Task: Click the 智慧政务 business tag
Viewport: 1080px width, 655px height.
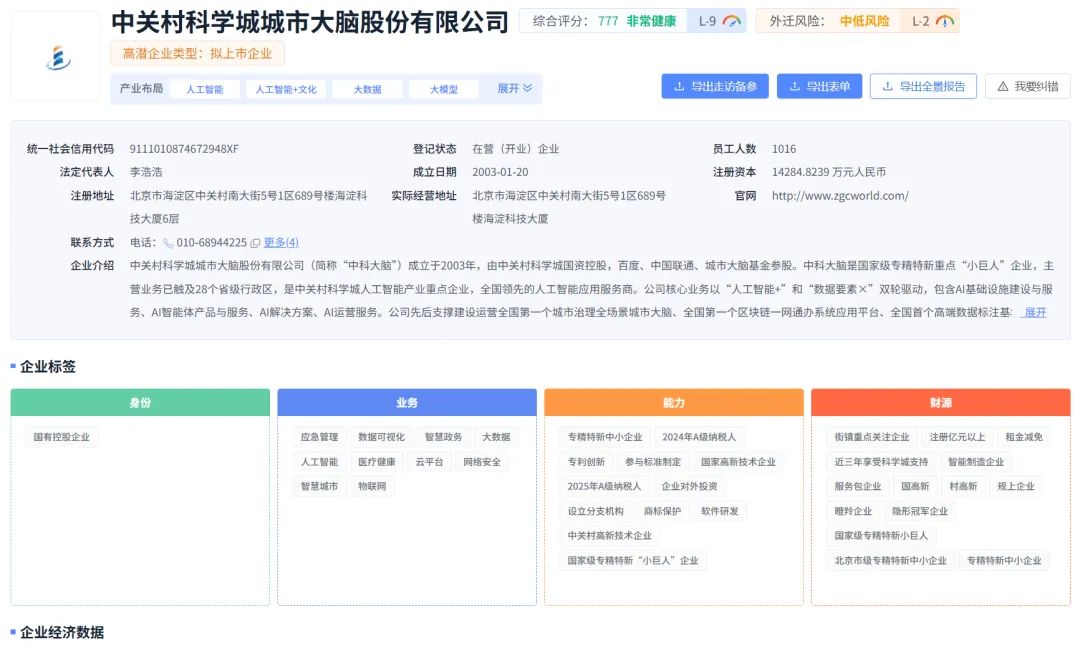Action: [x=443, y=437]
